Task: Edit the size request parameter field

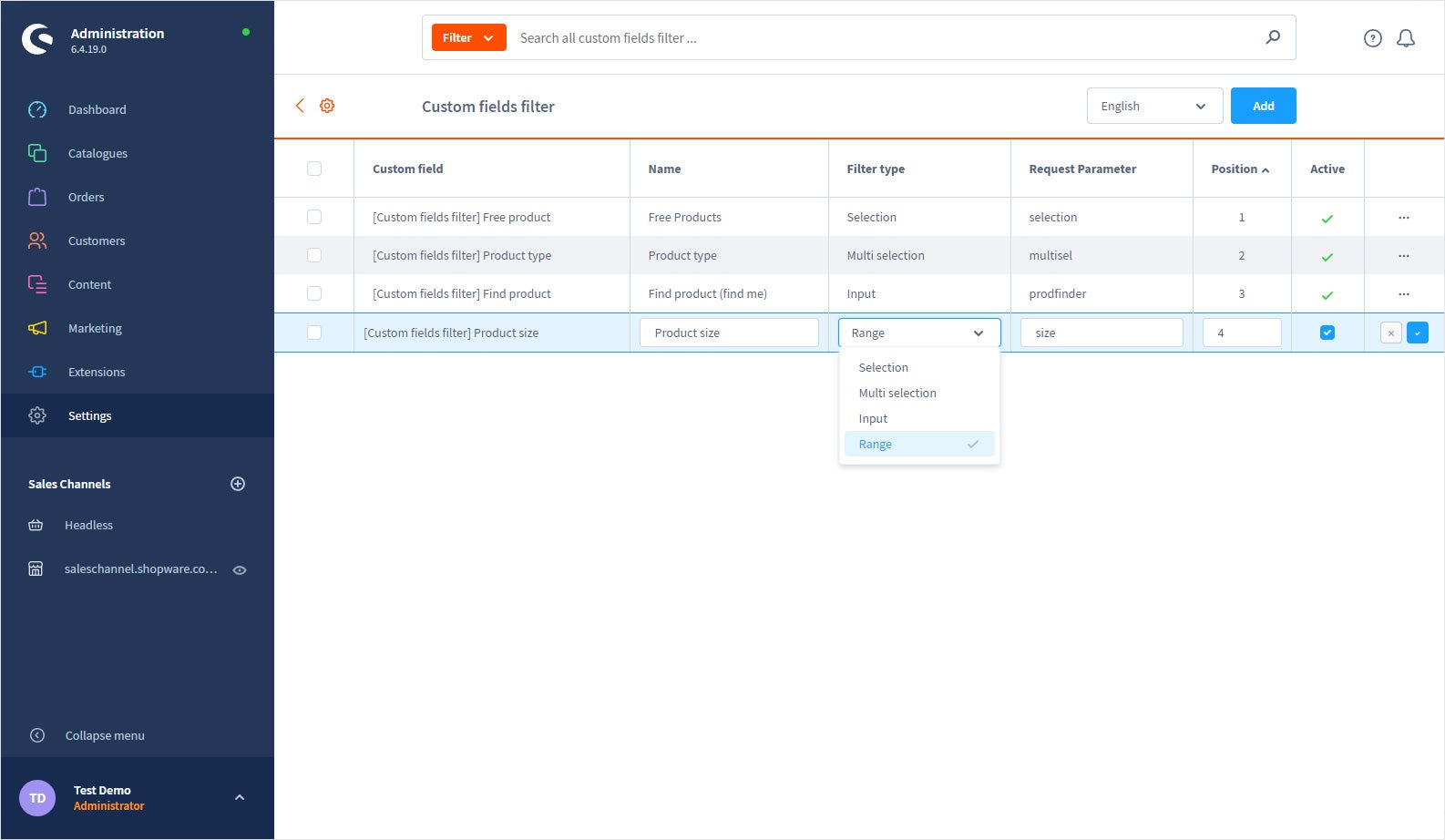Action: pyautogui.click(x=1102, y=333)
